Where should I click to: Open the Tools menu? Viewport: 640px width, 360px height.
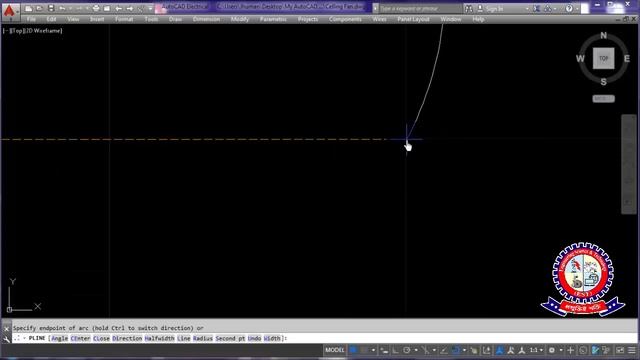pos(151,19)
